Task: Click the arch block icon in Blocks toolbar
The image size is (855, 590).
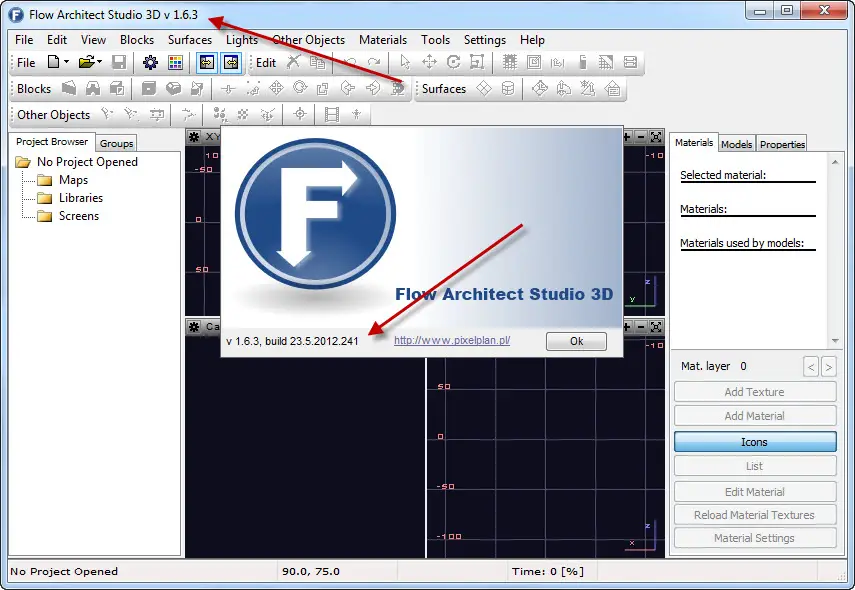Action: click(x=93, y=88)
